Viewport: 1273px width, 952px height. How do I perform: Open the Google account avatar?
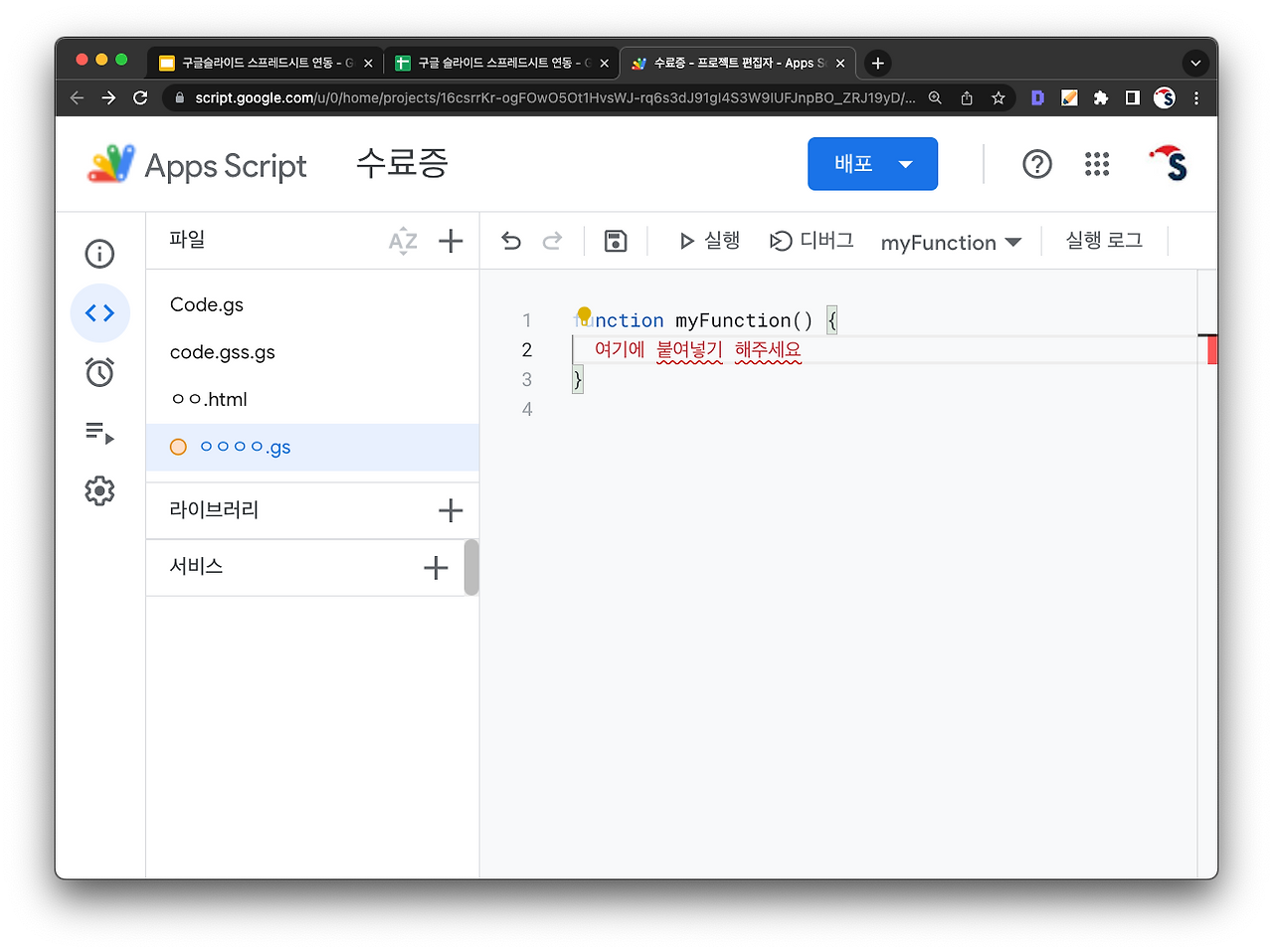tap(1169, 164)
